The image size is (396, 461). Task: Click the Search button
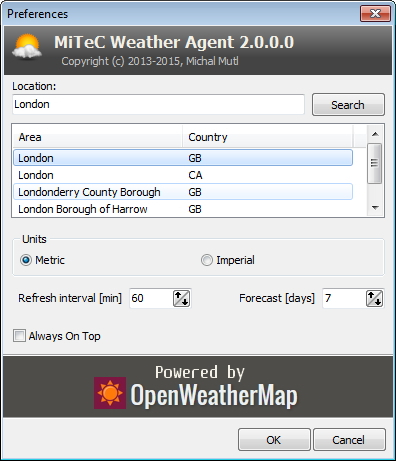(348, 105)
